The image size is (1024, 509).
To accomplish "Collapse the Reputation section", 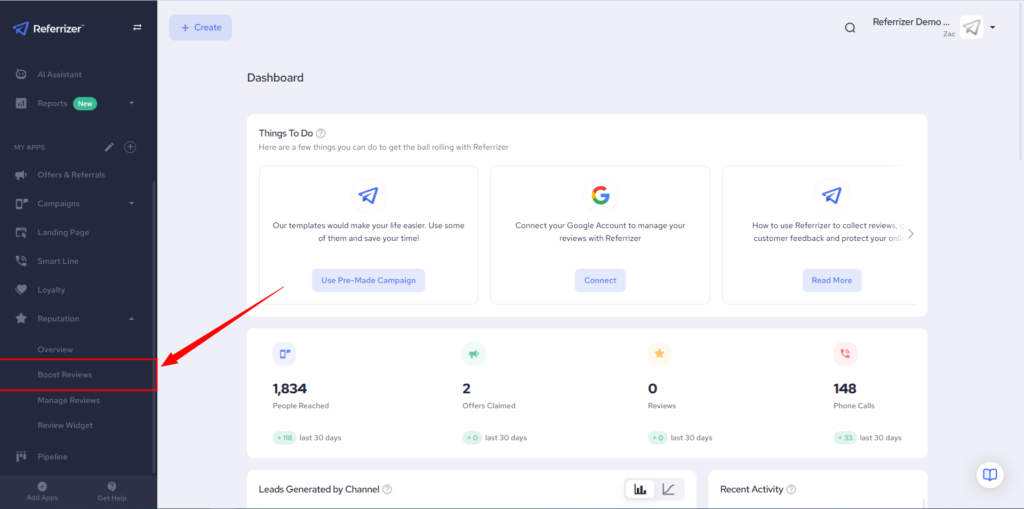I will pos(131,319).
